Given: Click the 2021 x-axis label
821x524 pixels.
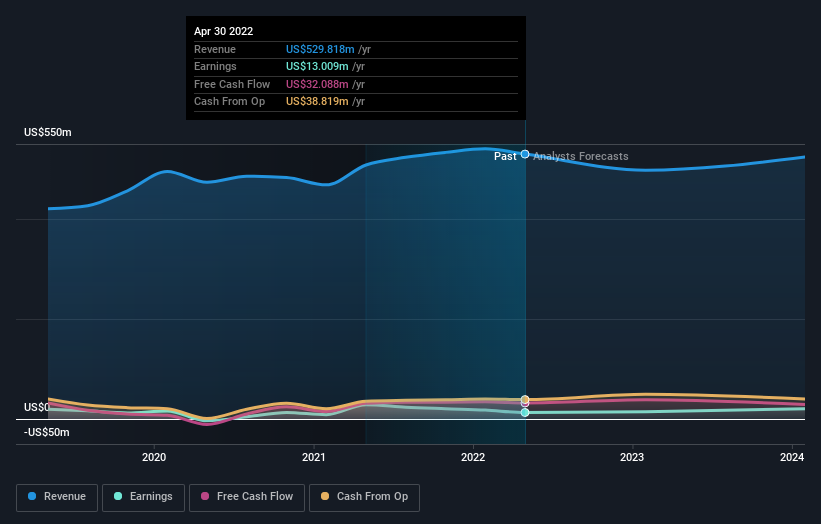Looking at the screenshot, I should pos(314,457).
